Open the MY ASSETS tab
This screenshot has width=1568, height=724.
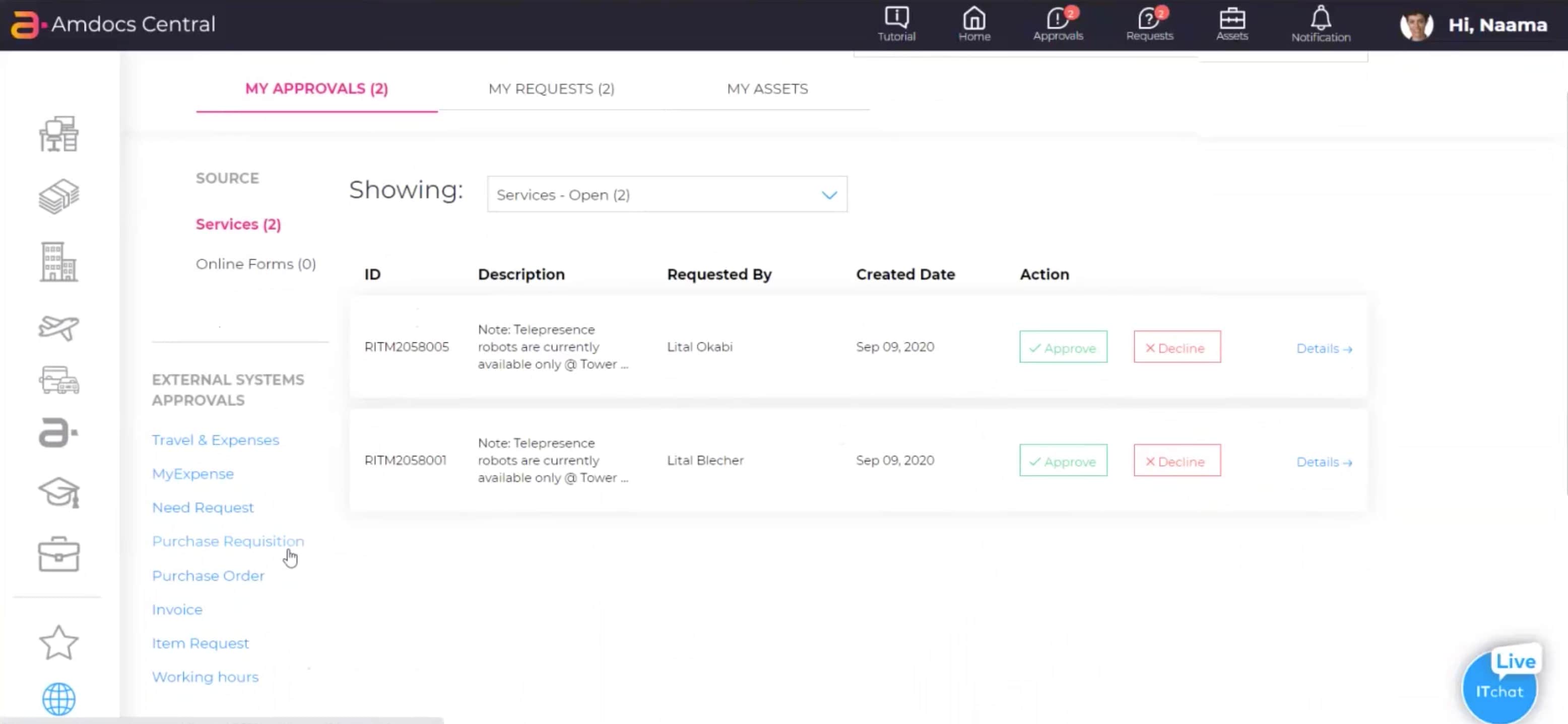(767, 89)
